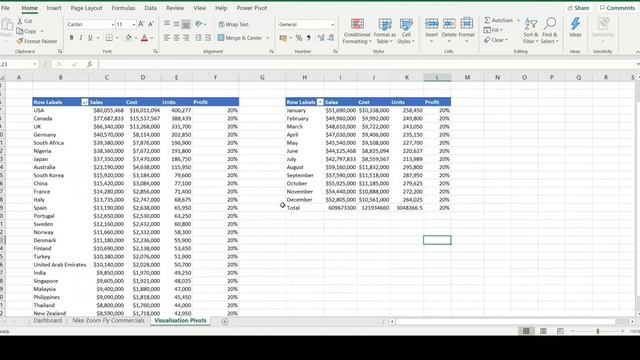Toggle Bold formatting
640x360 pixels.
[71, 38]
